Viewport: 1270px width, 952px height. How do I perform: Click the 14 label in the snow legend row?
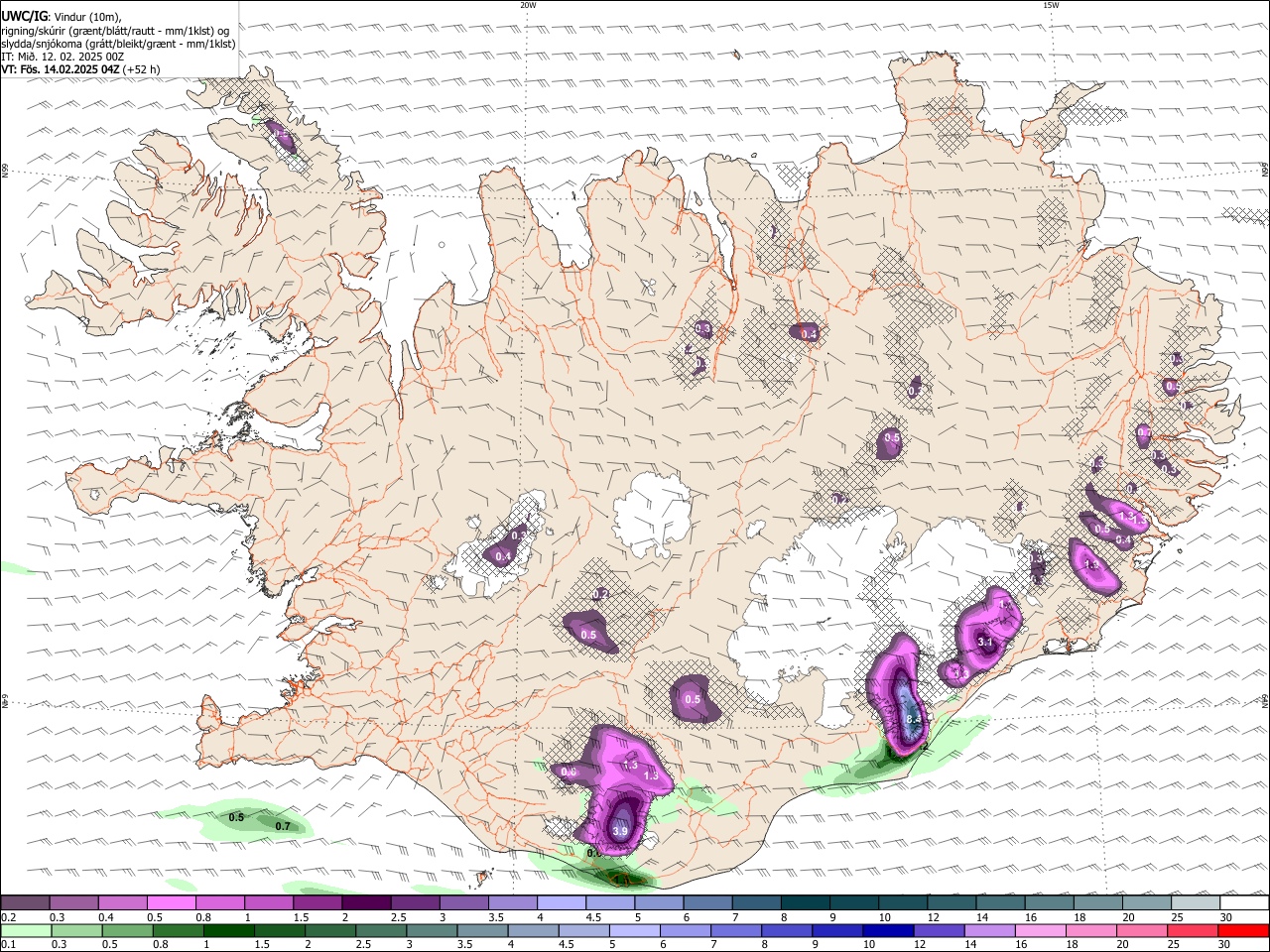point(982,917)
